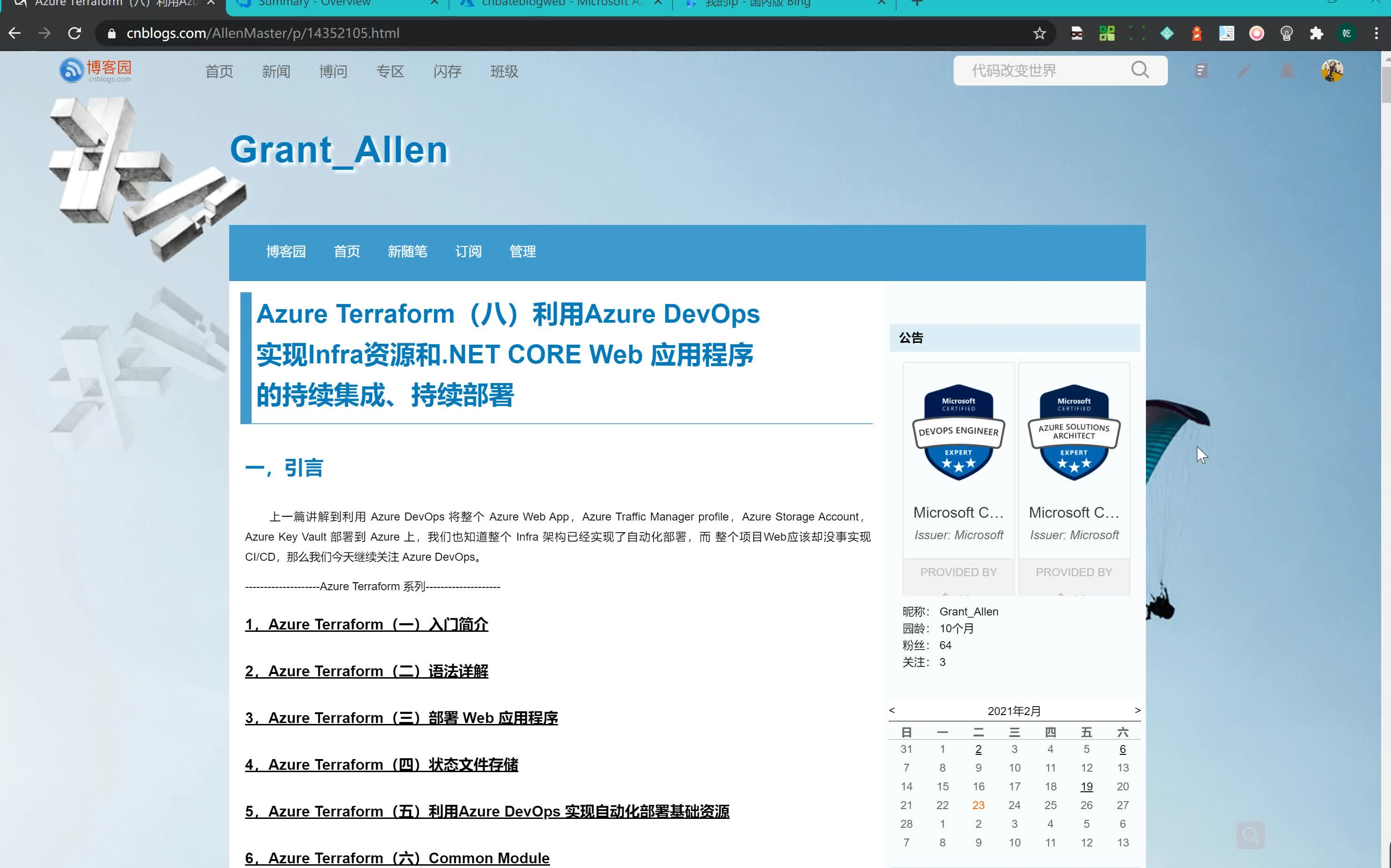The height and width of the screenshot is (868, 1391).
Task: Open 首页 in the top site navigation
Action: (x=219, y=71)
